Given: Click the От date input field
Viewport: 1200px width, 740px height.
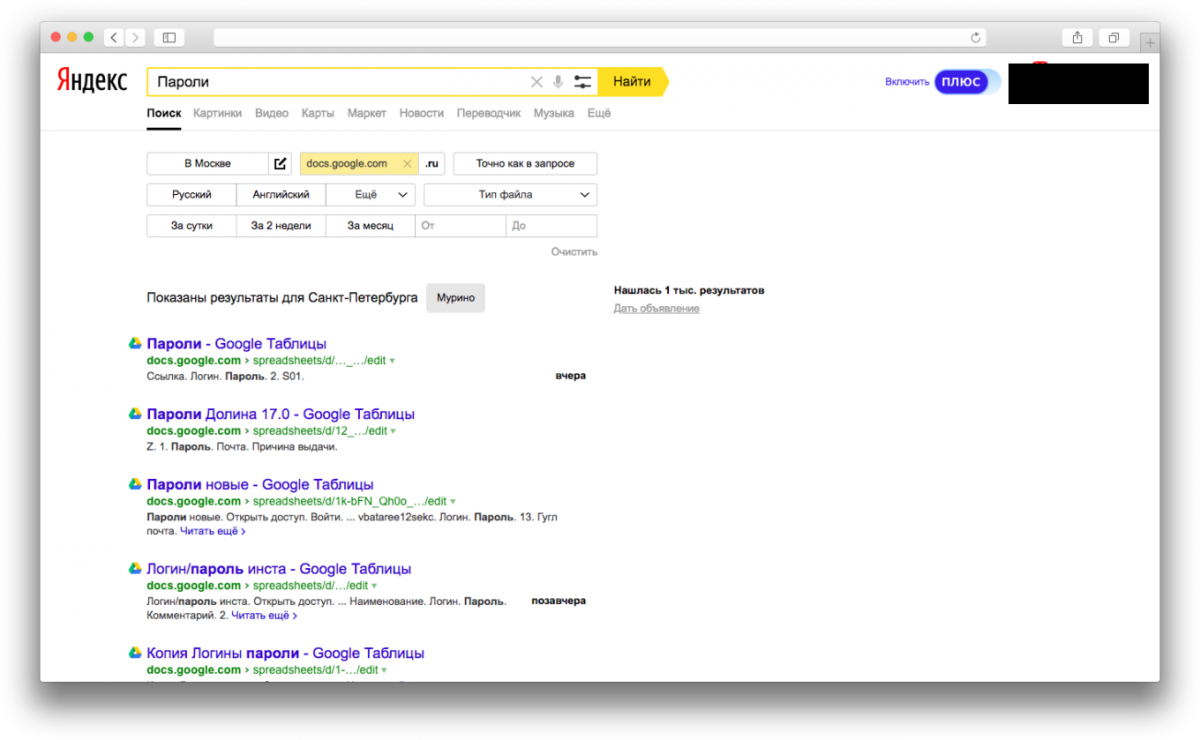Looking at the screenshot, I should pyautogui.click(x=460, y=226).
